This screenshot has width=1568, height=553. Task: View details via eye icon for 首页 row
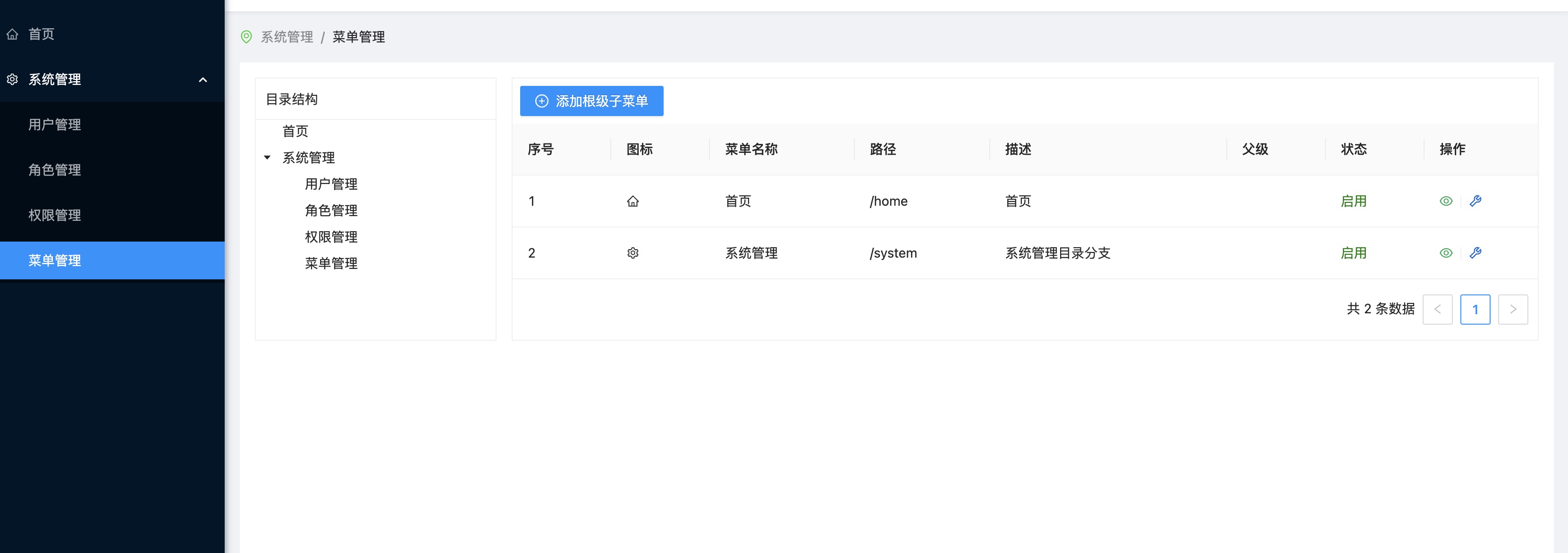(x=1446, y=201)
